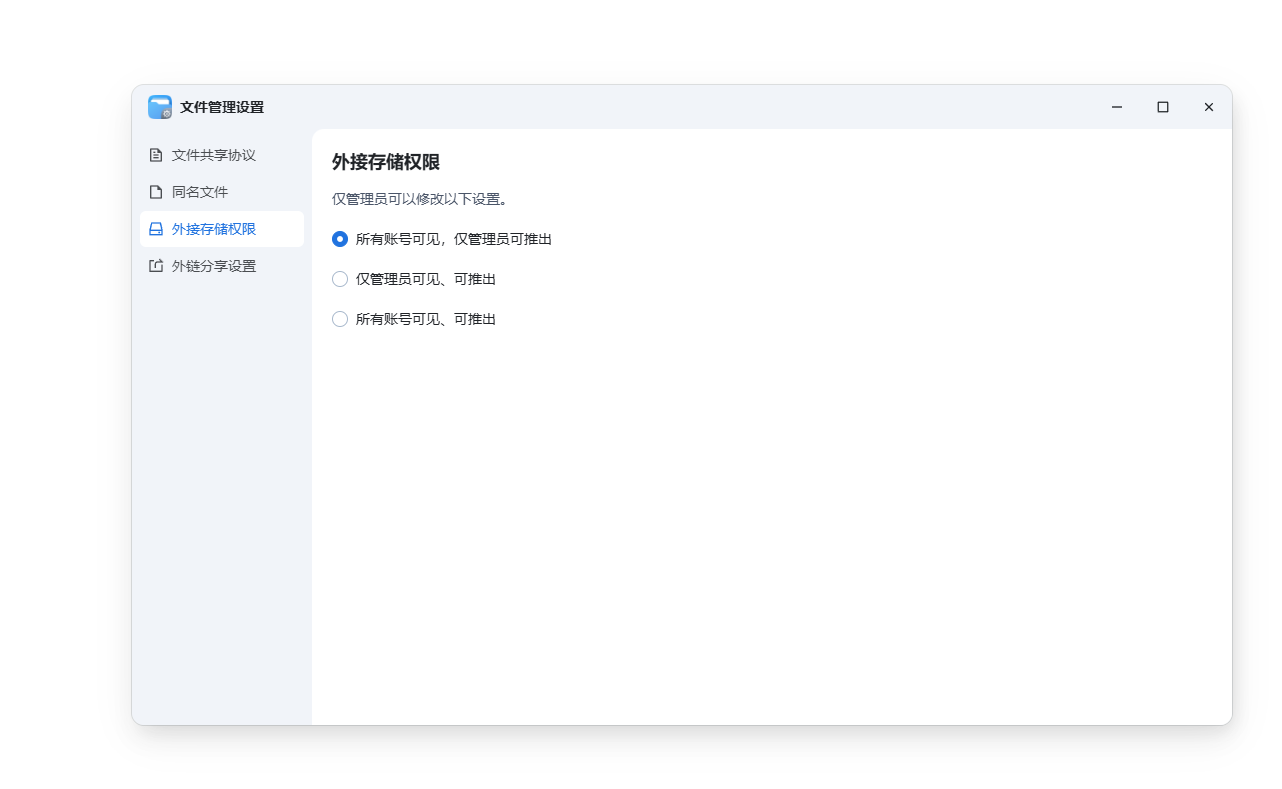Go to 外链分享设置 settings

tap(222, 266)
